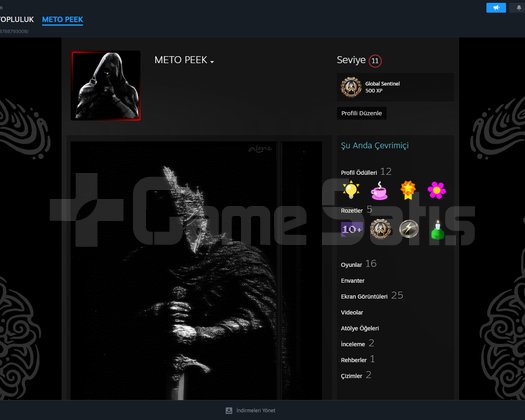
Task: Open the Oyunlar 16 link
Action: pyautogui.click(x=359, y=264)
